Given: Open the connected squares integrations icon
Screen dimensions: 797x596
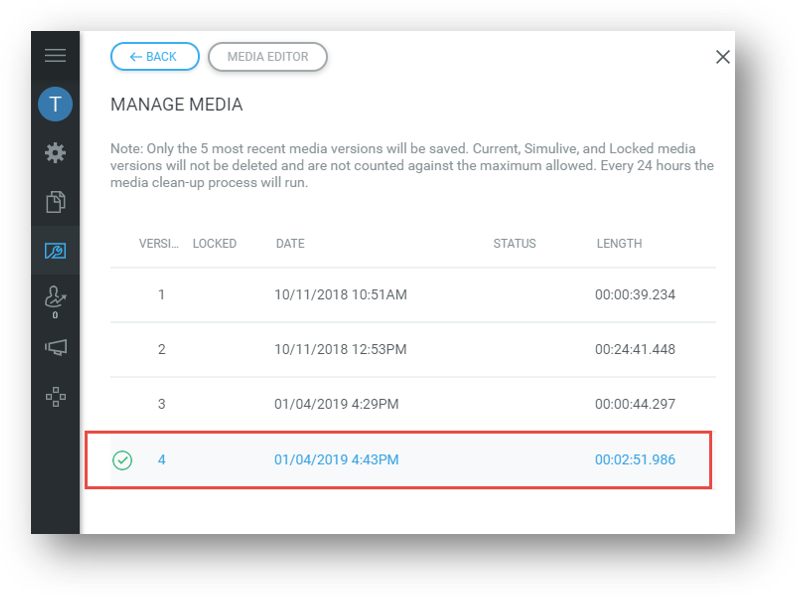Looking at the screenshot, I should (x=55, y=397).
